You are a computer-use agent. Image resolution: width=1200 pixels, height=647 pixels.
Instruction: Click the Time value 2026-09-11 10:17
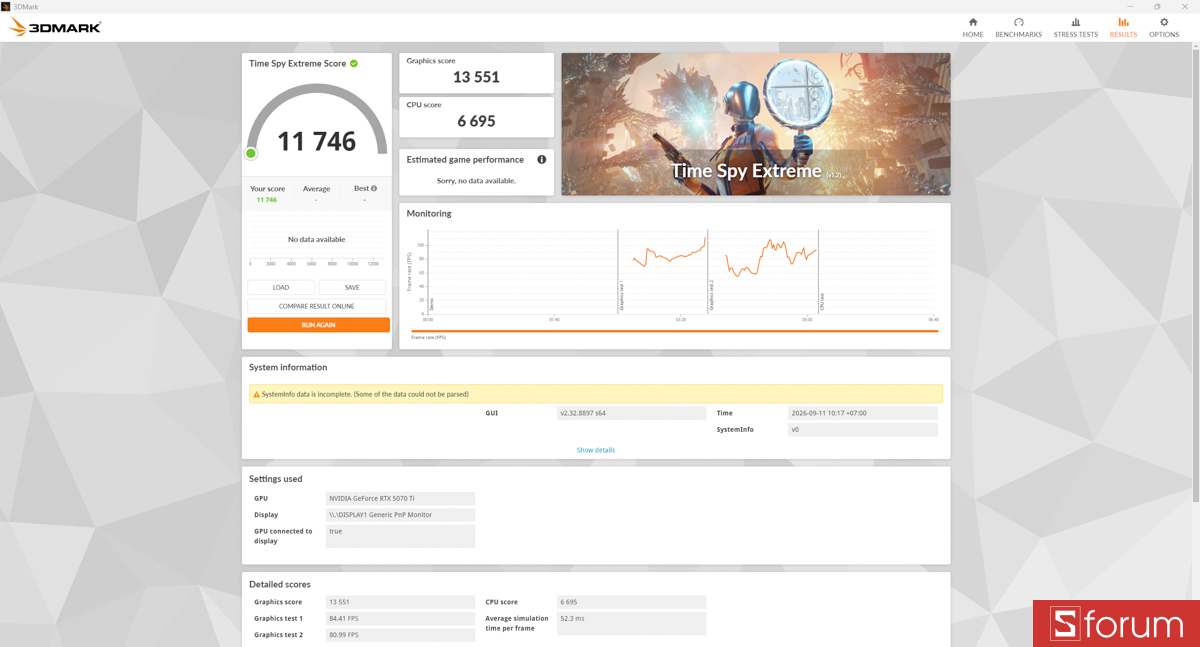click(x=863, y=413)
